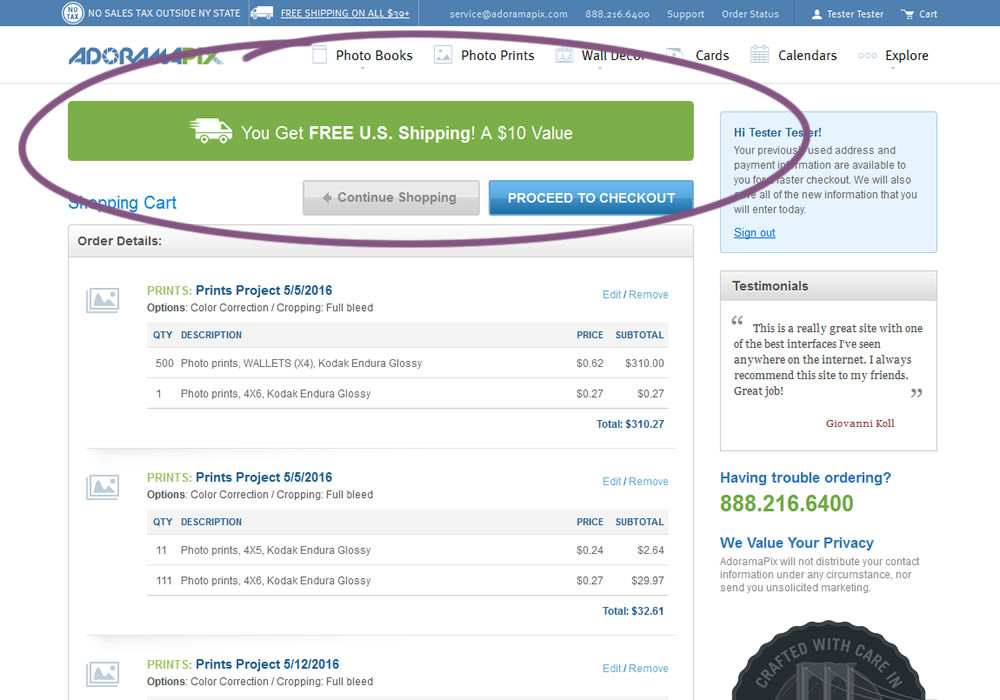Click the No Tax badge icon
This screenshot has width=1000, height=700.
(73, 13)
